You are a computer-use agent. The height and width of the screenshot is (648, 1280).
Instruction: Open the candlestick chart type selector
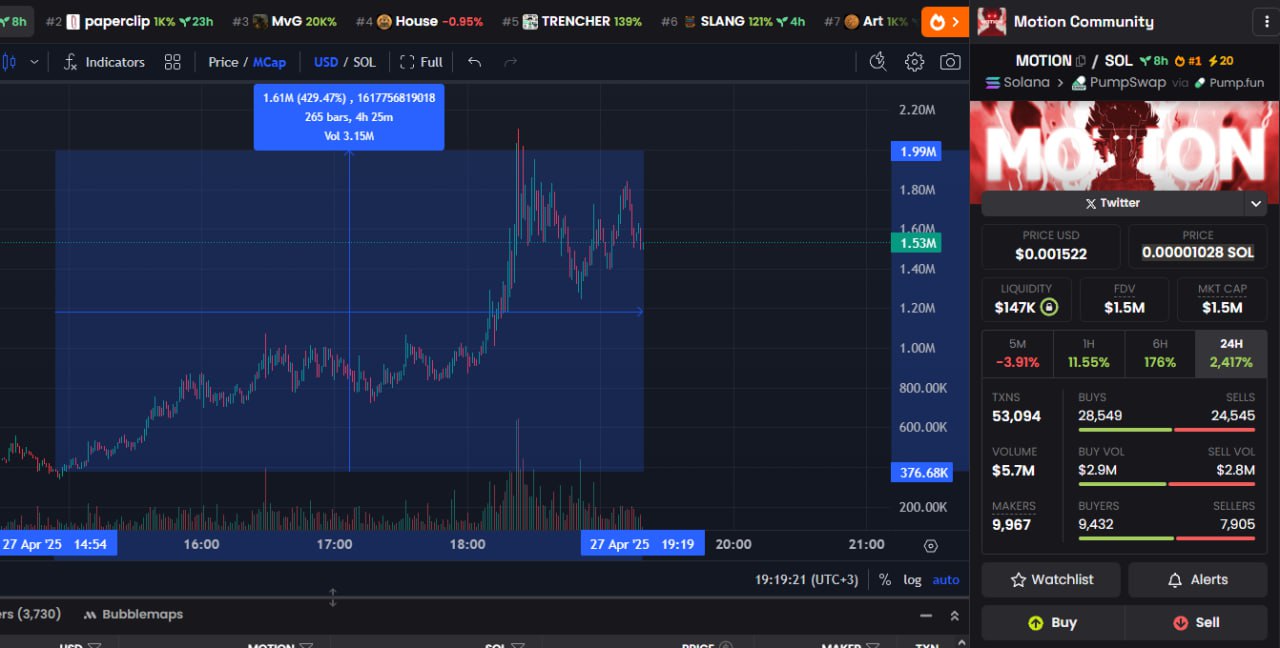(x=9, y=62)
